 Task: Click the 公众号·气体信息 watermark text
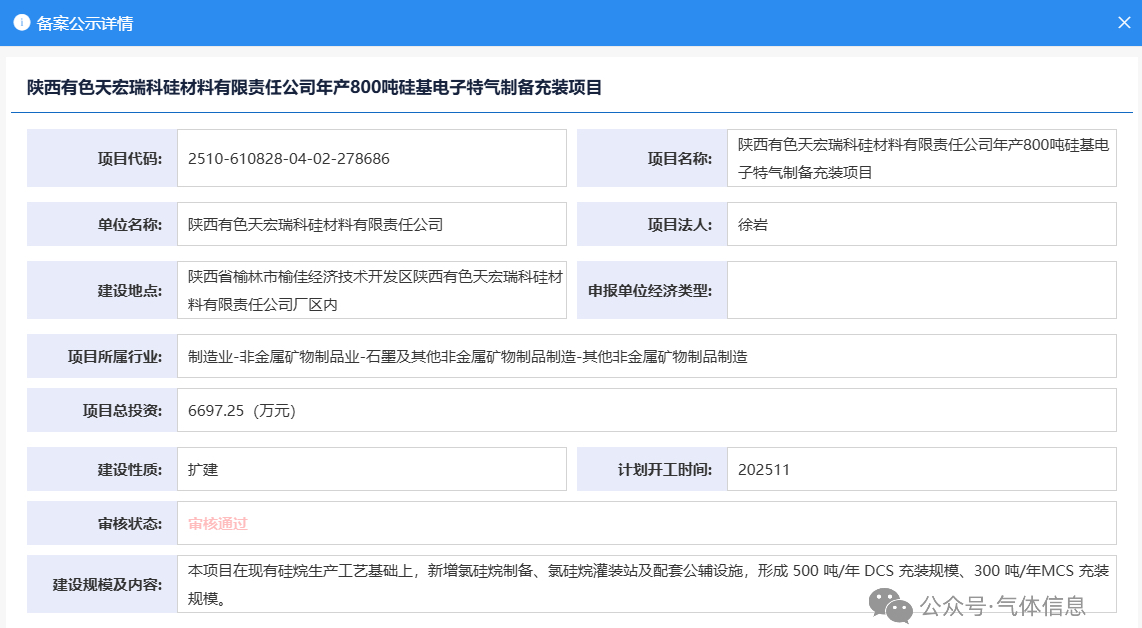[x=1002, y=605]
